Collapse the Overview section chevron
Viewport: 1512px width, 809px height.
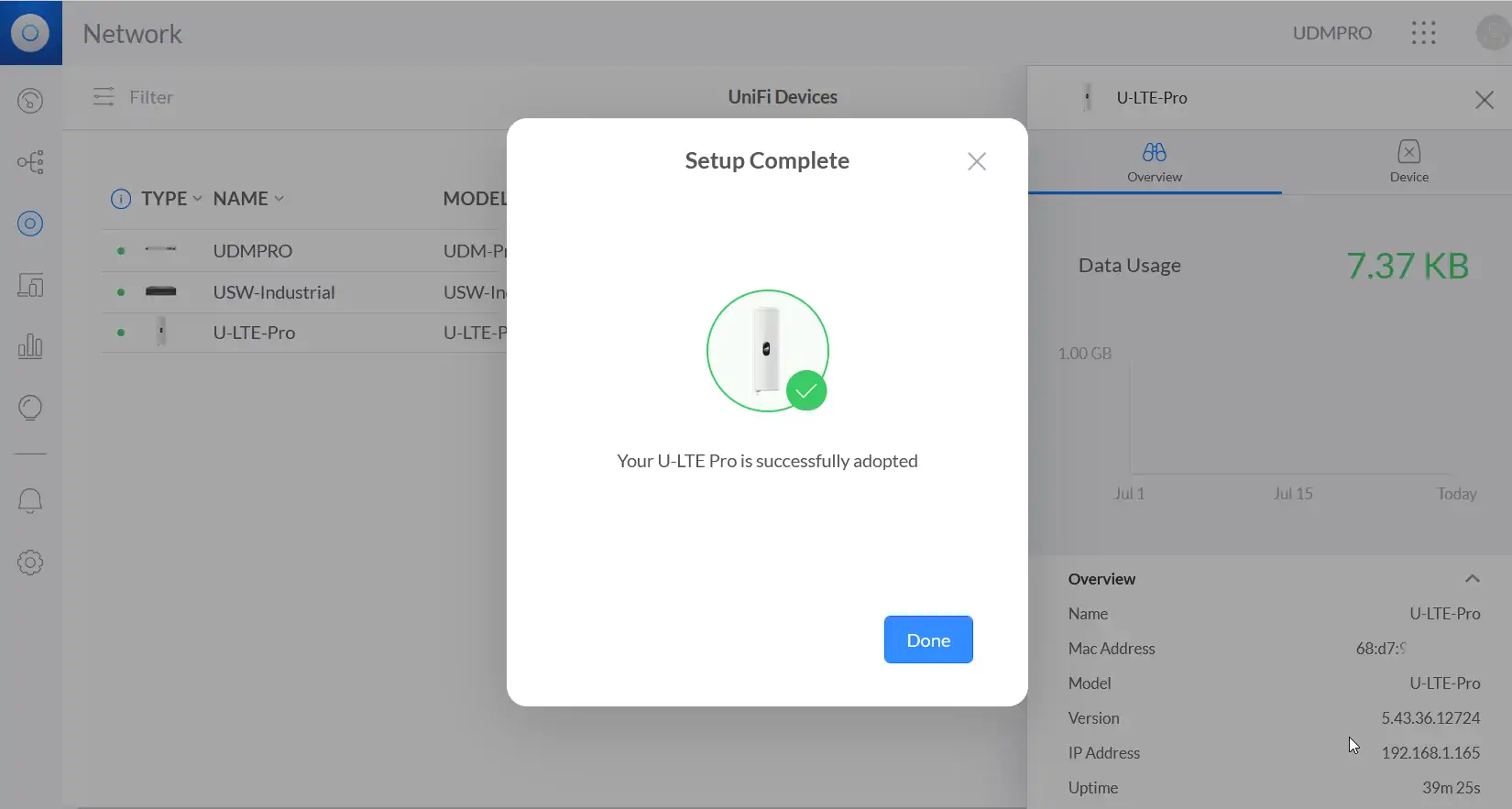point(1472,579)
